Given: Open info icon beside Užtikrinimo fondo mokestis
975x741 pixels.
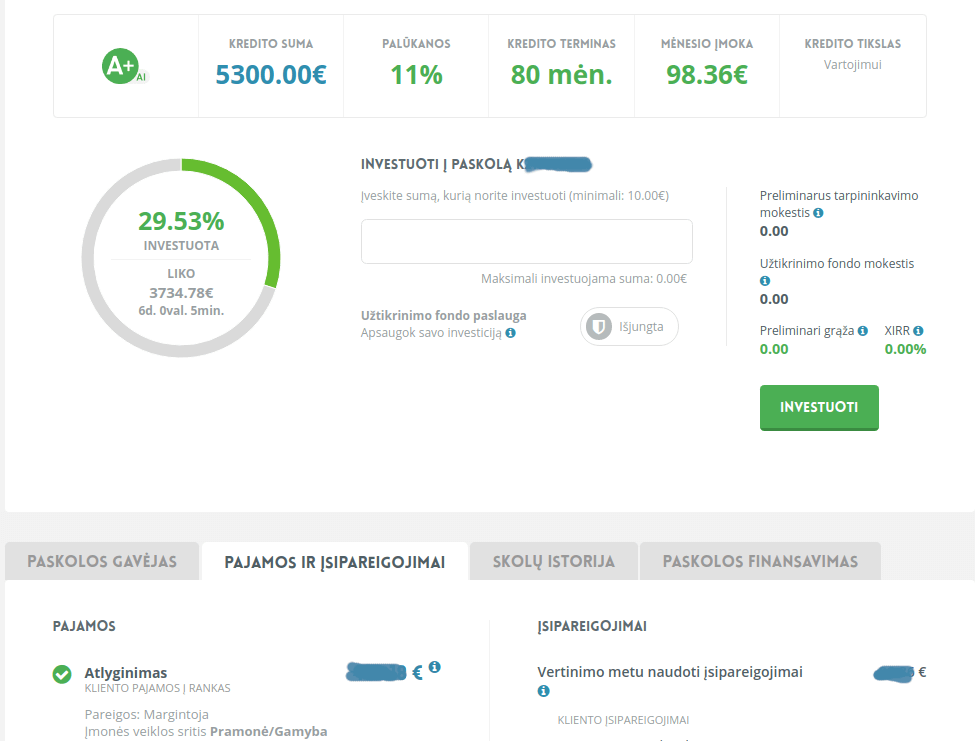Looking at the screenshot, I should [x=765, y=280].
